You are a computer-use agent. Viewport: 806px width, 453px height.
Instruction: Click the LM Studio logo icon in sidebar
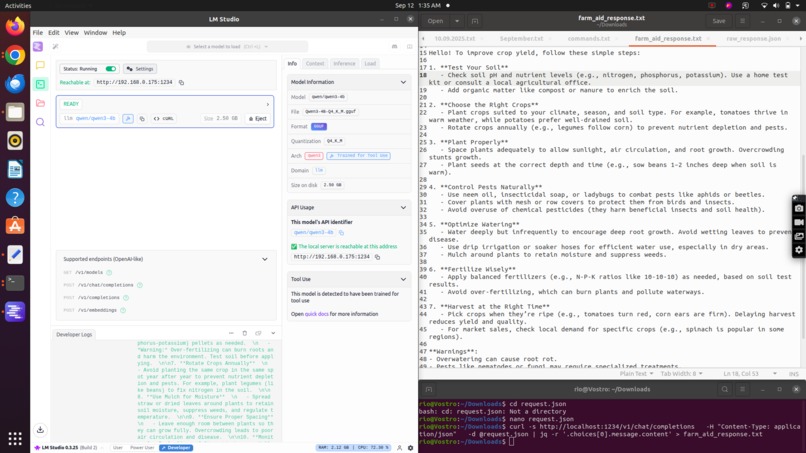[38, 46]
